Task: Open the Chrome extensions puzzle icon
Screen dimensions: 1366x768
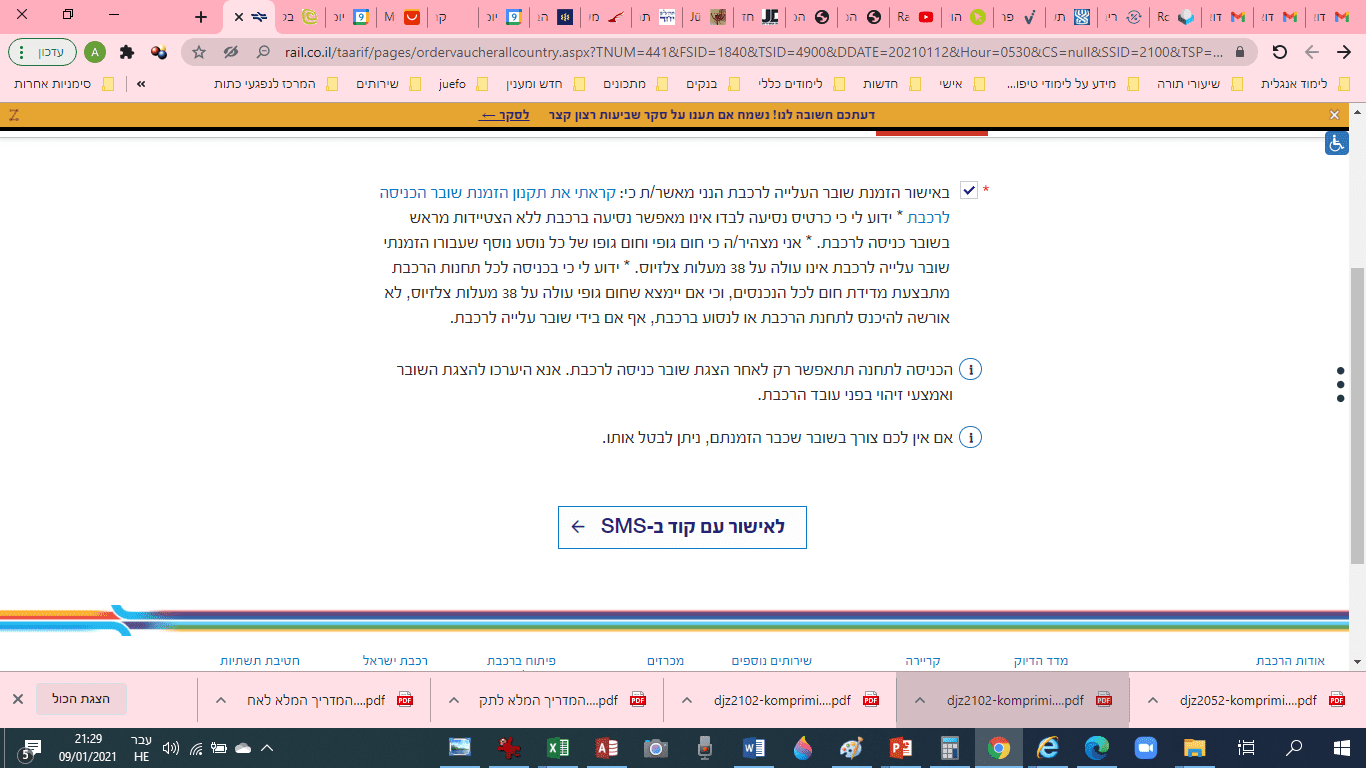Action: pos(127,52)
